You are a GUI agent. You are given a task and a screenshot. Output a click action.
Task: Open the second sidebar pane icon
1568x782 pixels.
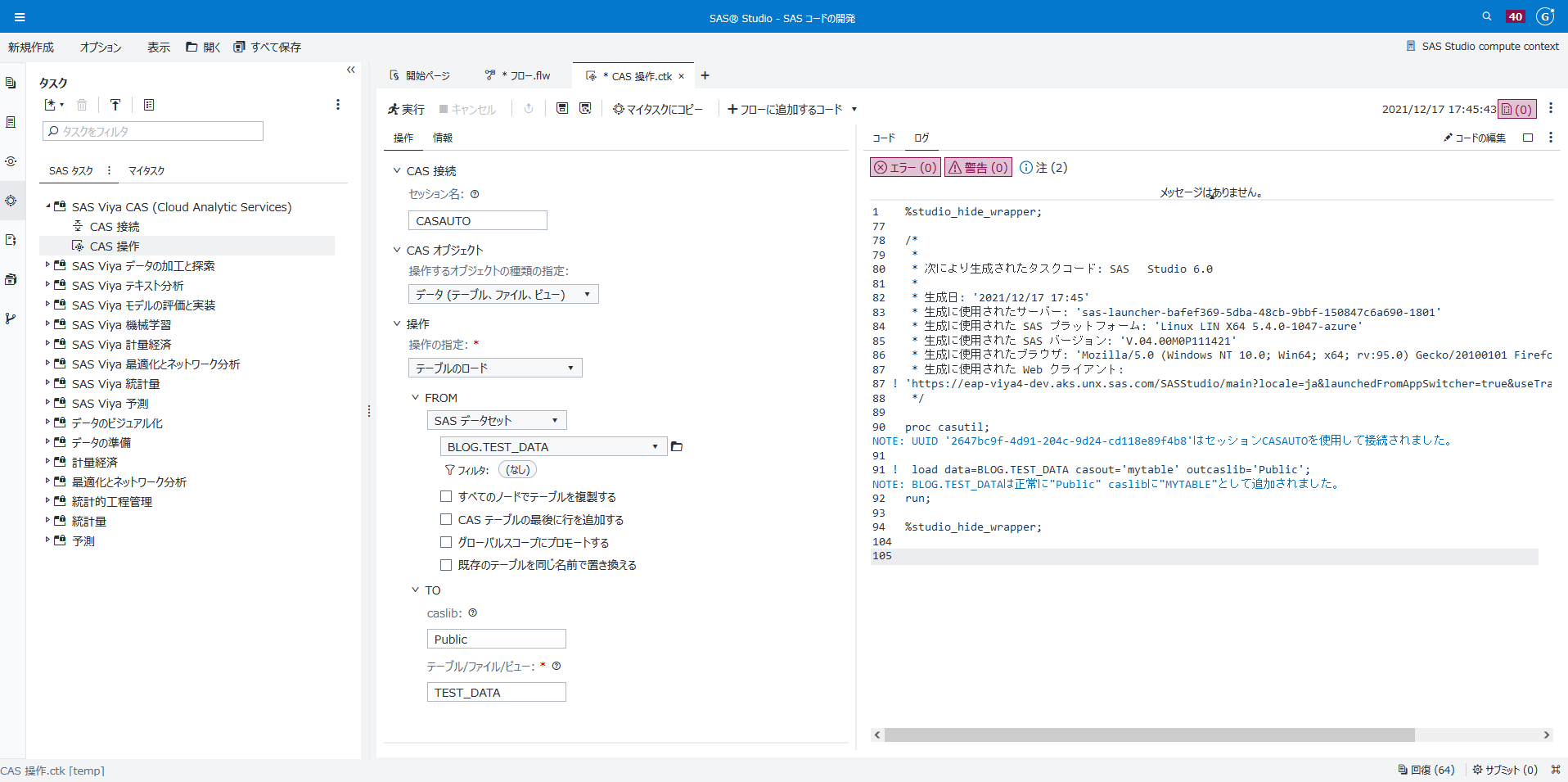click(11, 122)
